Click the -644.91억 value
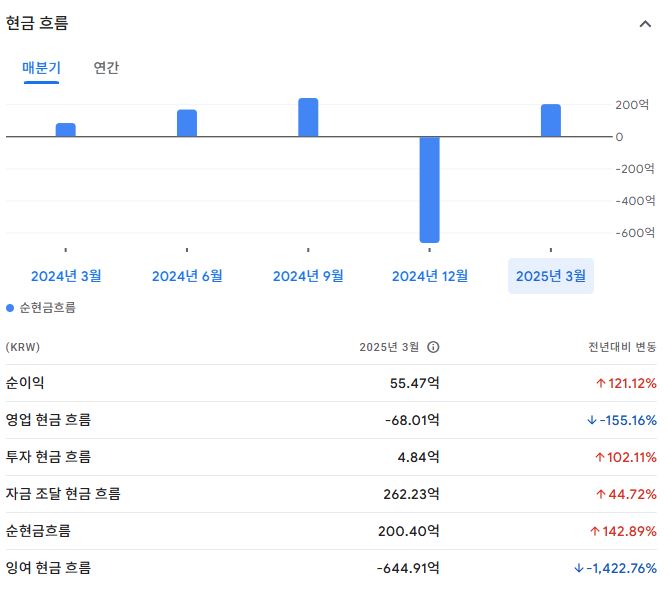 407,568
